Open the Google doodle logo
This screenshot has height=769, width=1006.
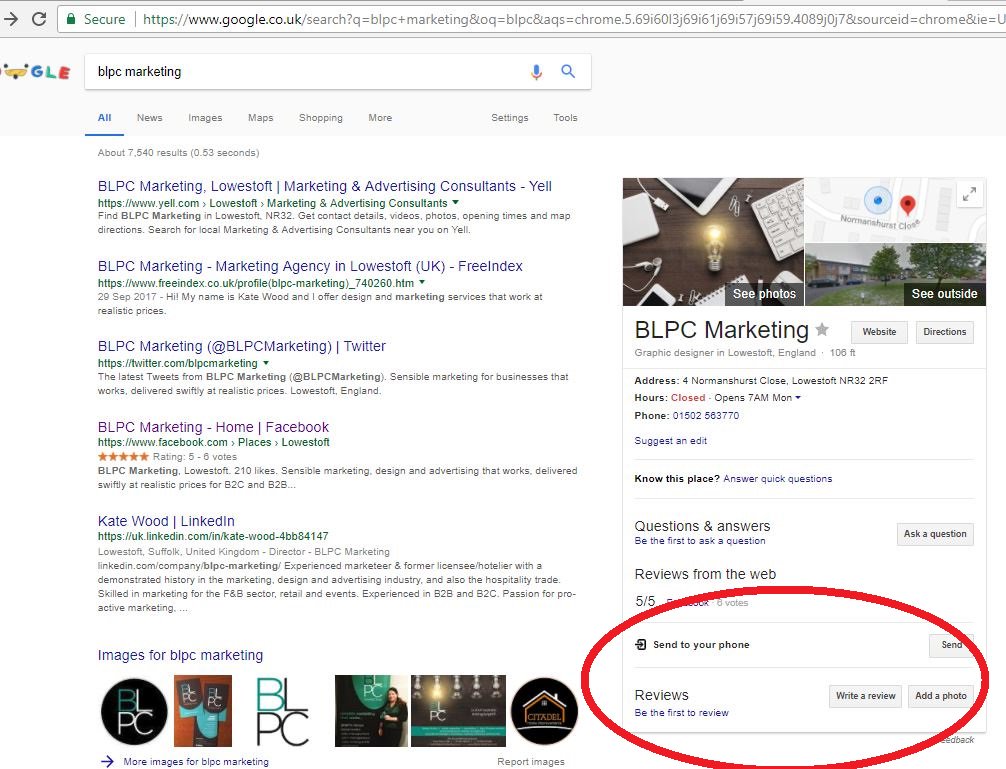coord(35,71)
